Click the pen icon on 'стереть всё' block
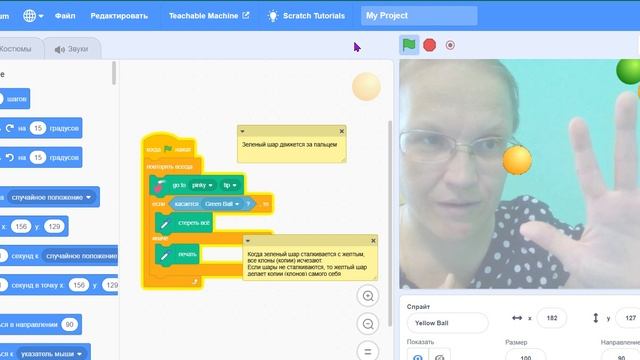The height and width of the screenshot is (360, 640). (x=164, y=224)
